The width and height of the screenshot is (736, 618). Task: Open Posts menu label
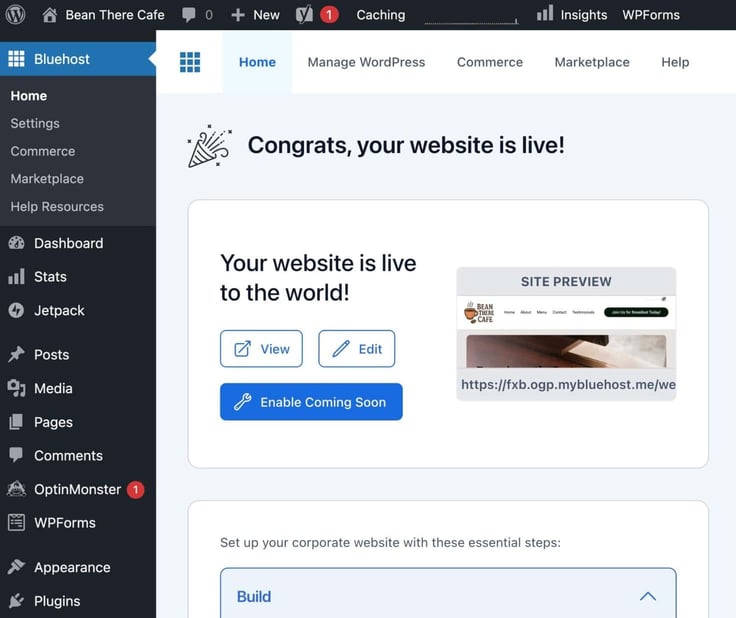pyautogui.click(x=52, y=354)
